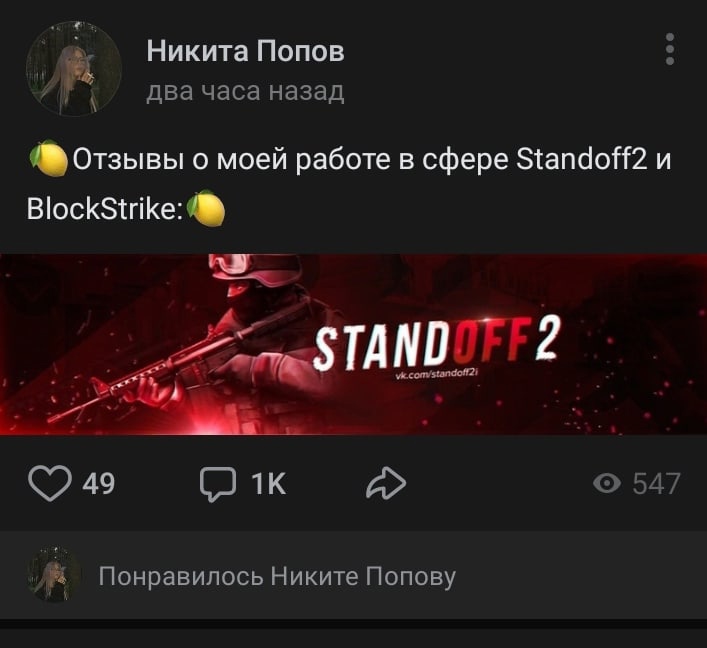
Task: Tap the 1K comments count
Action: click(x=269, y=484)
